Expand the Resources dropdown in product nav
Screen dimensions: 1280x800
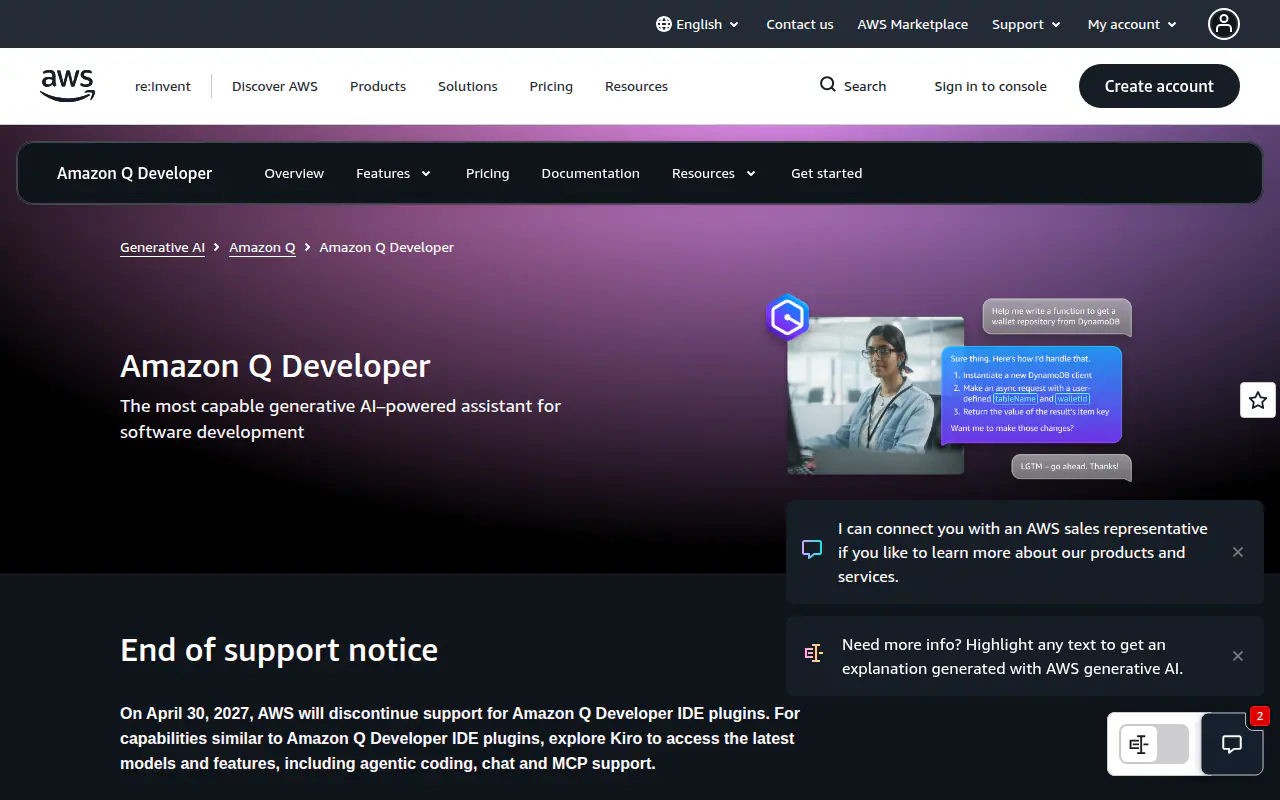point(714,173)
